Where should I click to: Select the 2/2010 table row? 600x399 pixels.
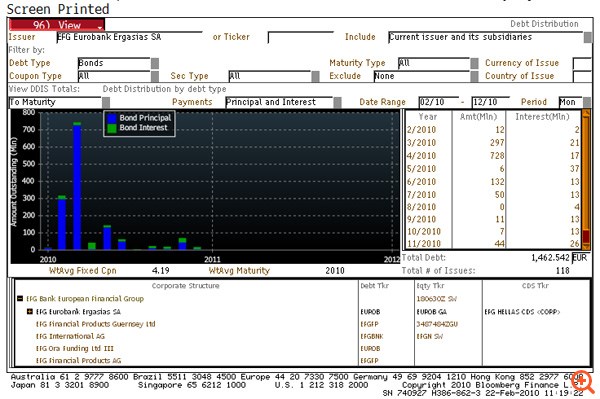[x=493, y=130]
